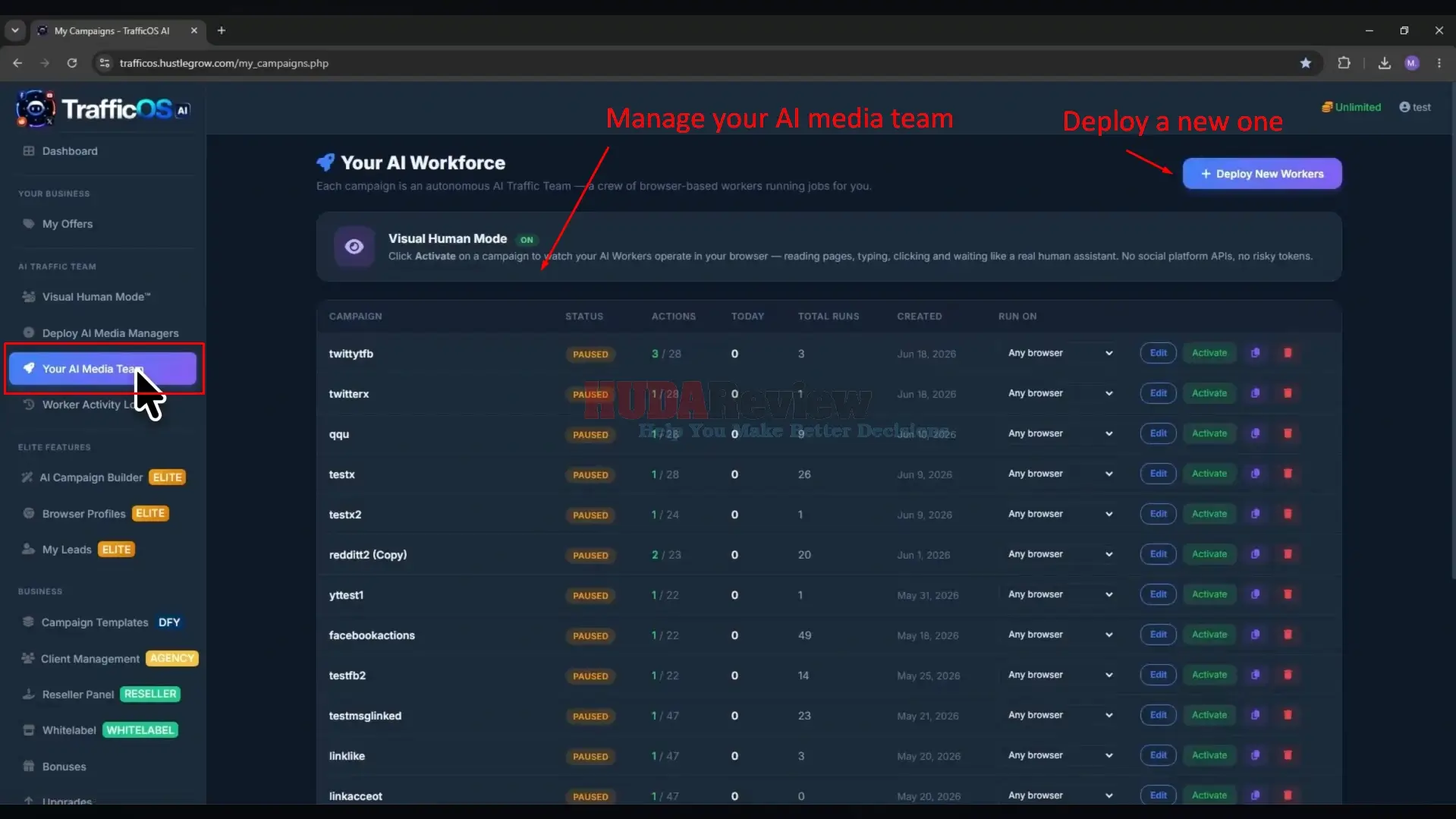Delete the qqu campaign

pyautogui.click(x=1288, y=433)
